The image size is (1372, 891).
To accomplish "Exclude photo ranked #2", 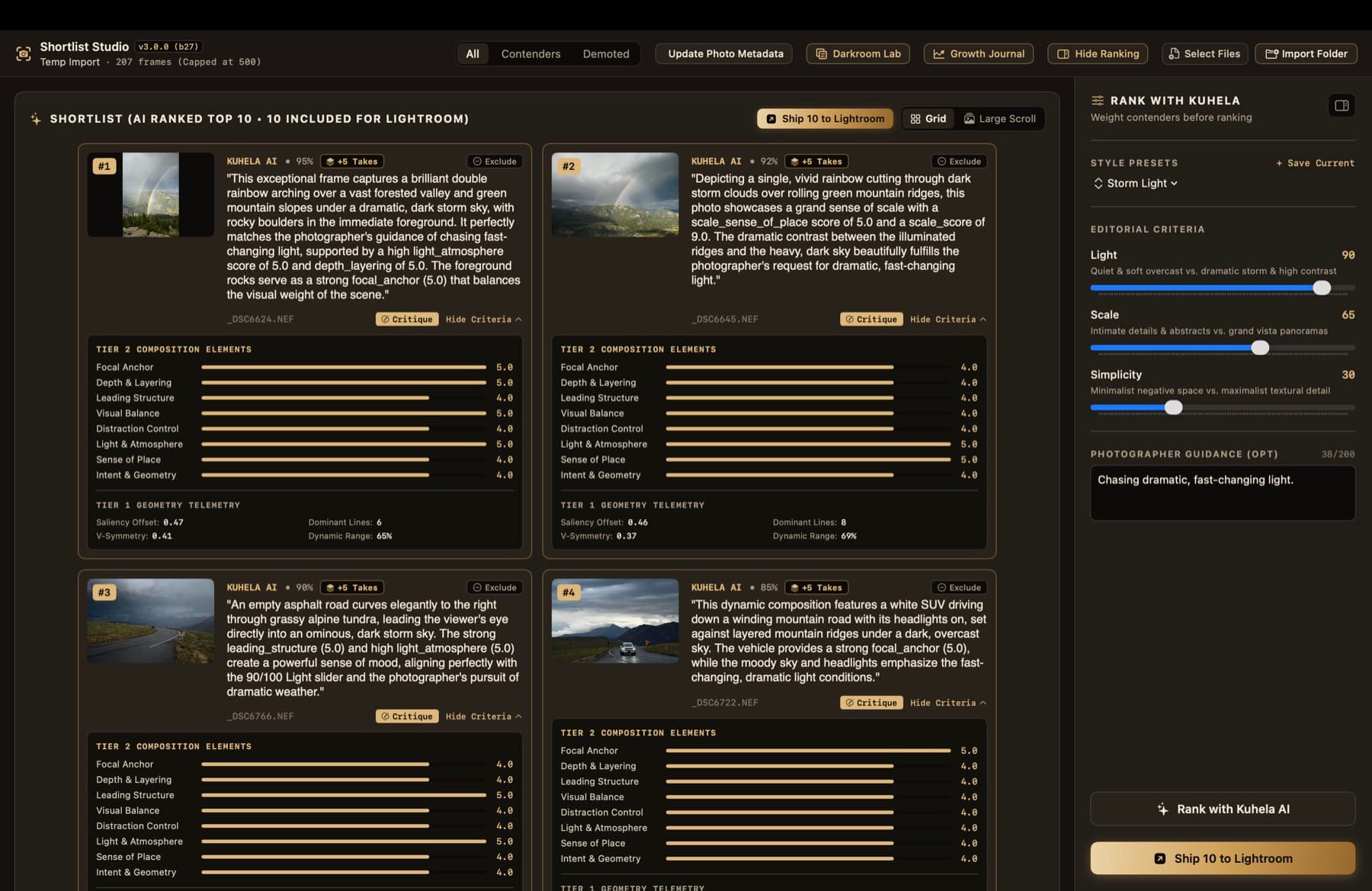I will tap(959, 162).
